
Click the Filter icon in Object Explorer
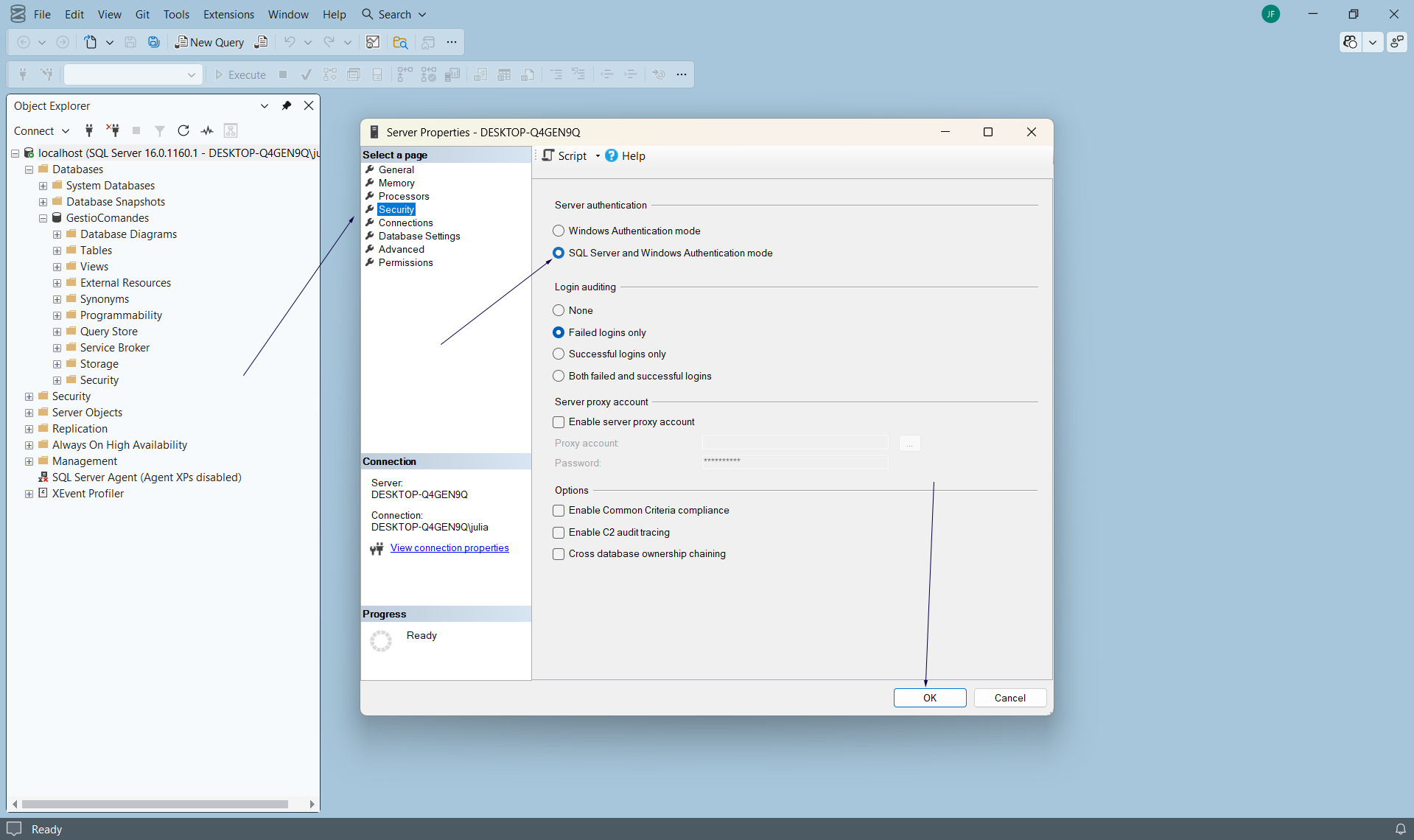pos(159,130)
